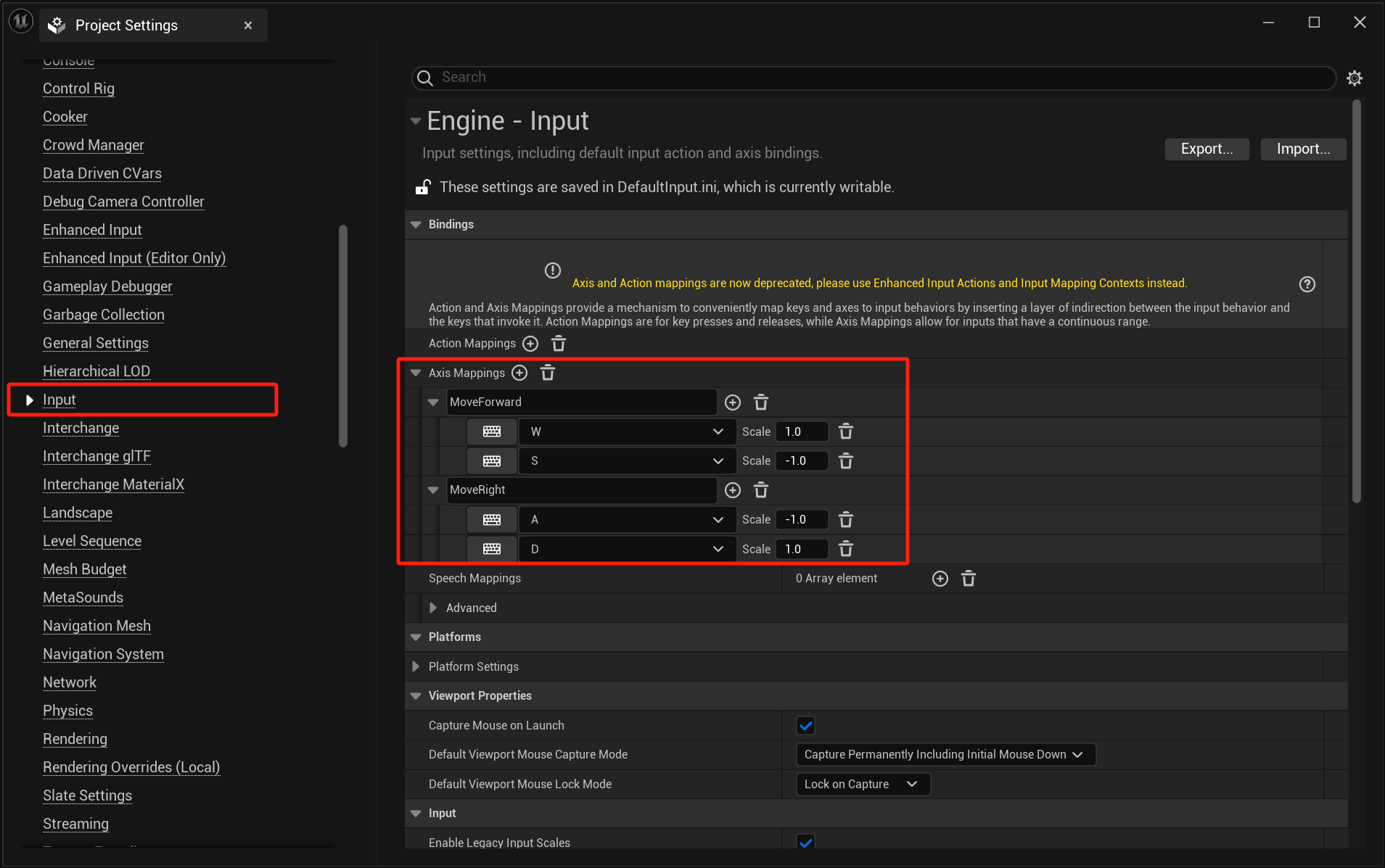Delete all Axis Mappings
The height and width of the screenshot is (868, 1385).
[x=548, y=373]
